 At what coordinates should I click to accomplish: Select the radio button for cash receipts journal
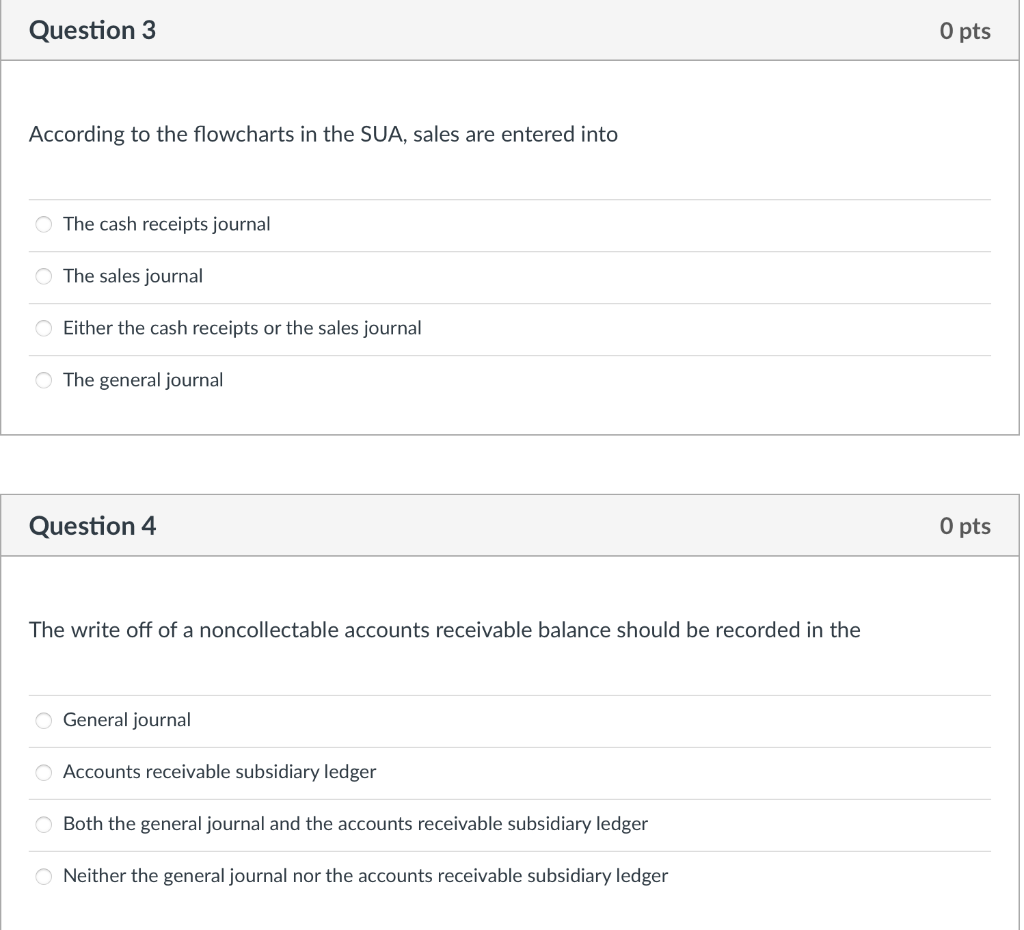coord(44,225)
